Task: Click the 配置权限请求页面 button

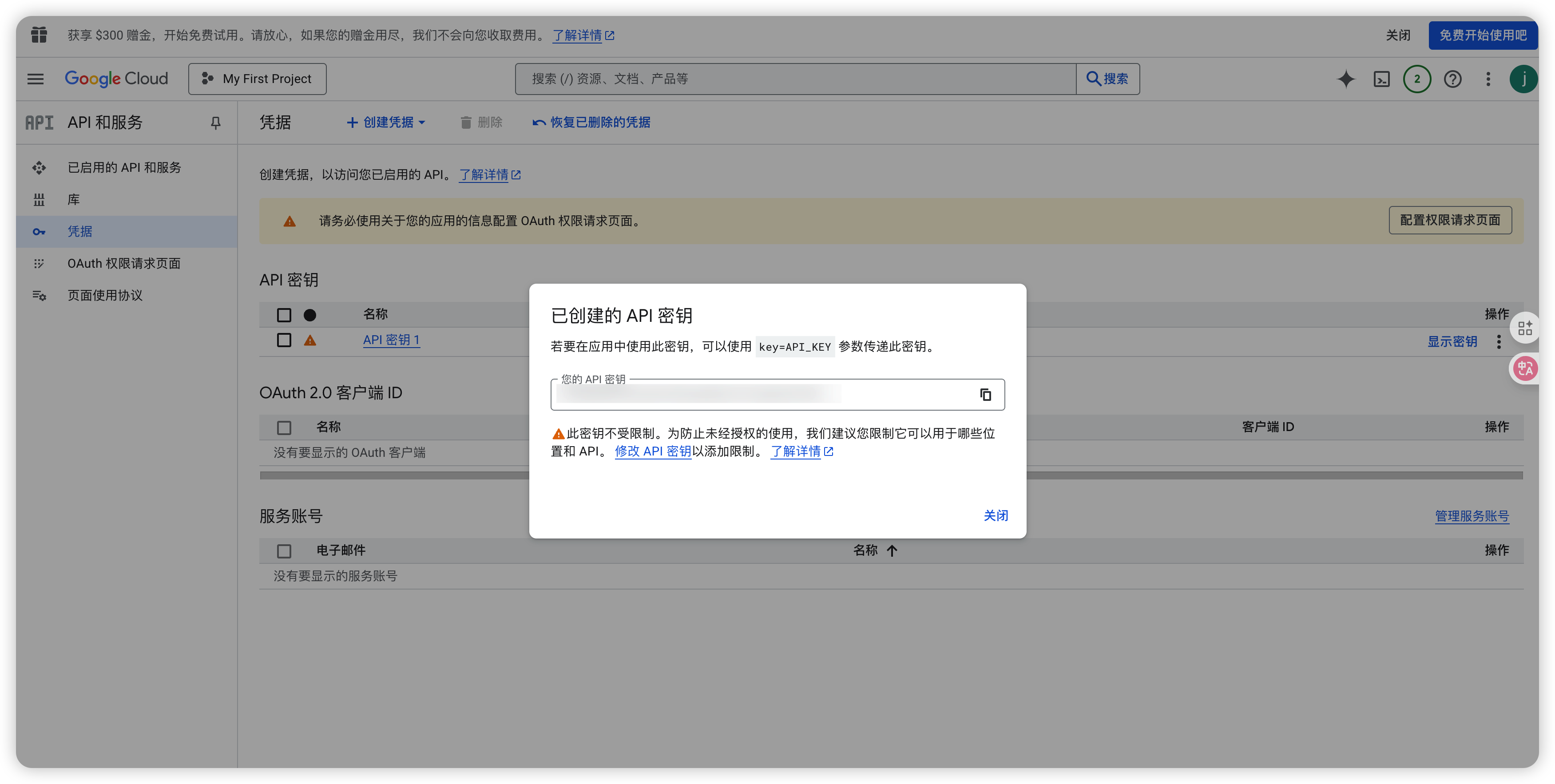Action: click(x=1450, y=220)
